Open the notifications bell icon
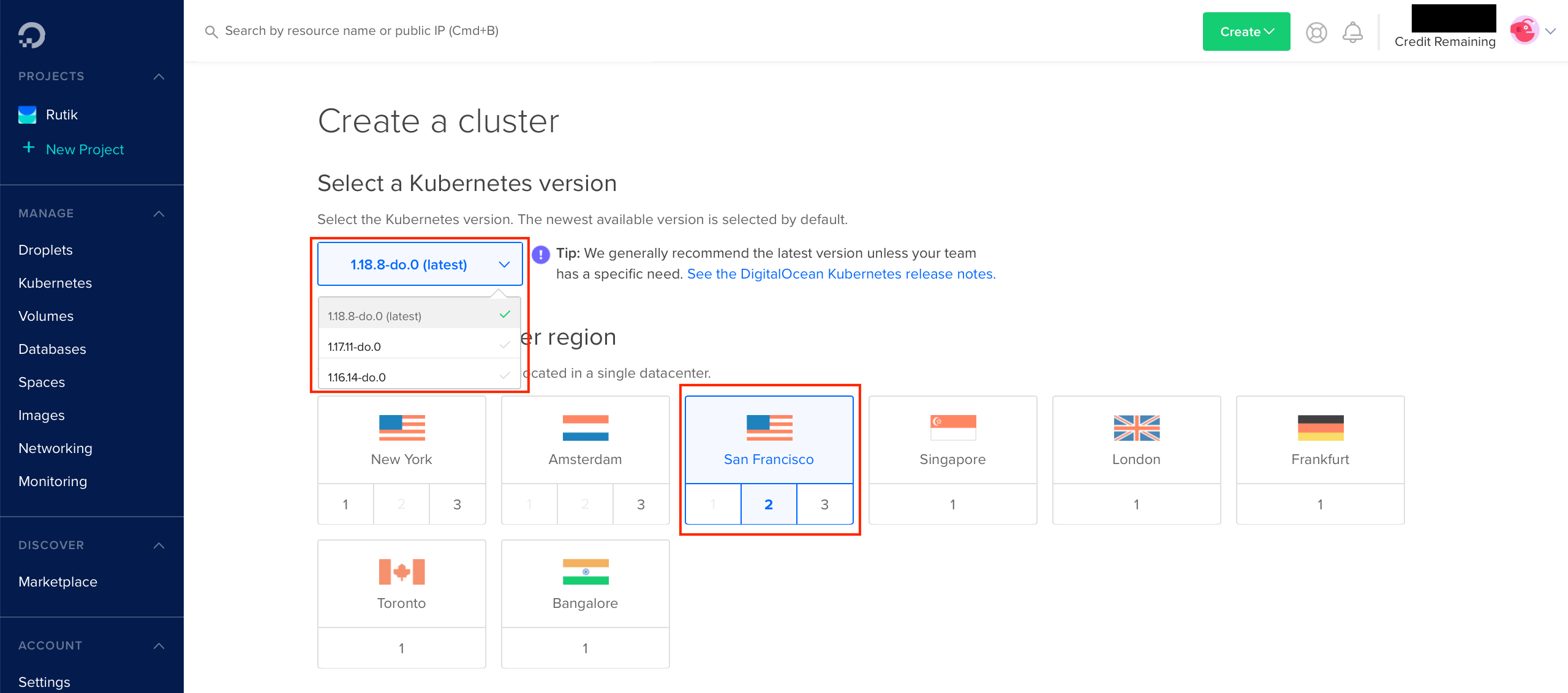Viewport: 1568px width, 693px height. [1353, 32]
